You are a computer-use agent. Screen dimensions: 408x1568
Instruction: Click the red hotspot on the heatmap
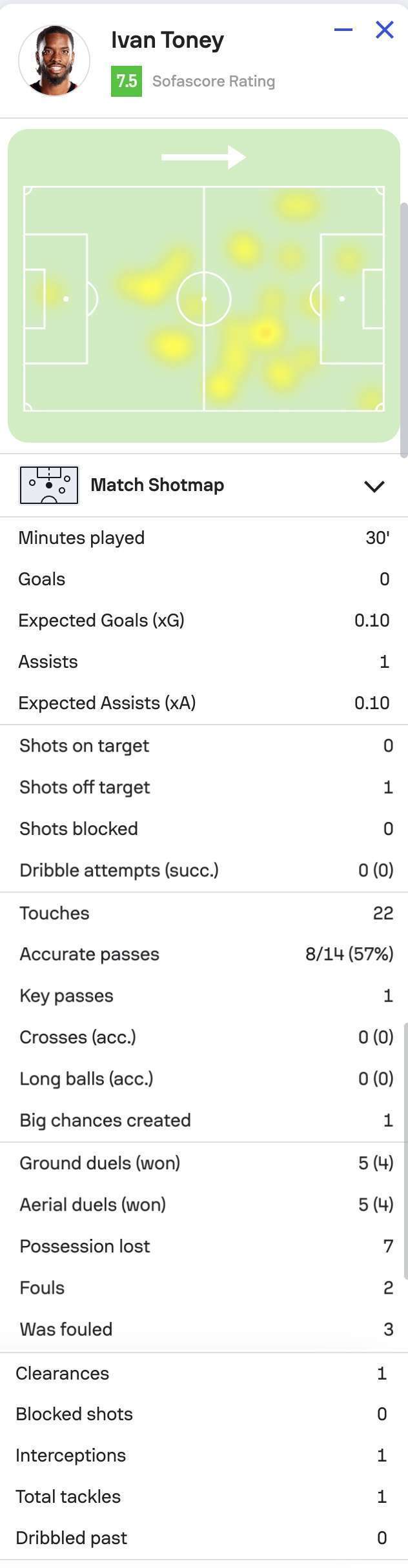tap(265, 332)
